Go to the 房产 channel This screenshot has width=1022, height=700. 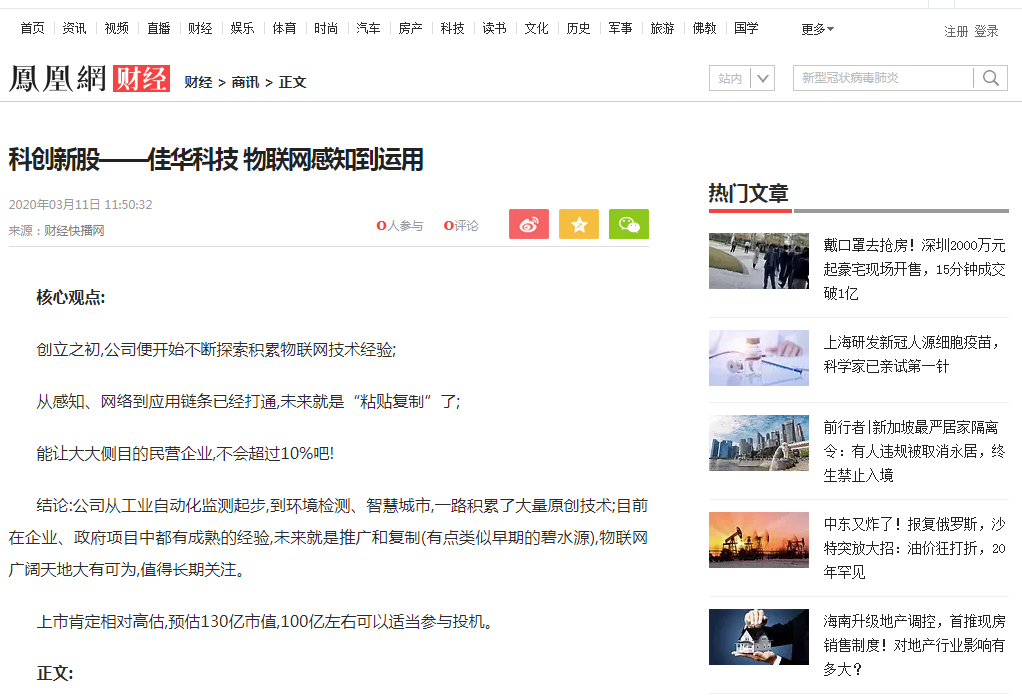[x=409, y=29]
